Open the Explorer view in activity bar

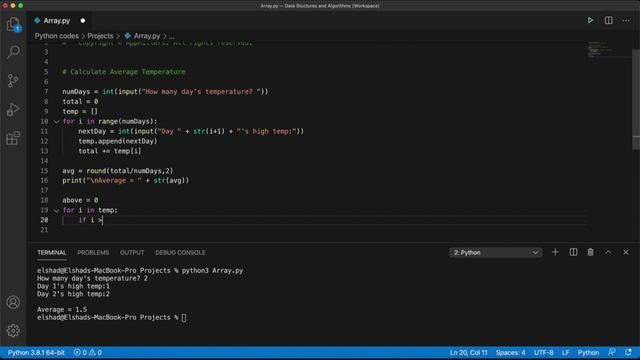click(x=13, y=24)
